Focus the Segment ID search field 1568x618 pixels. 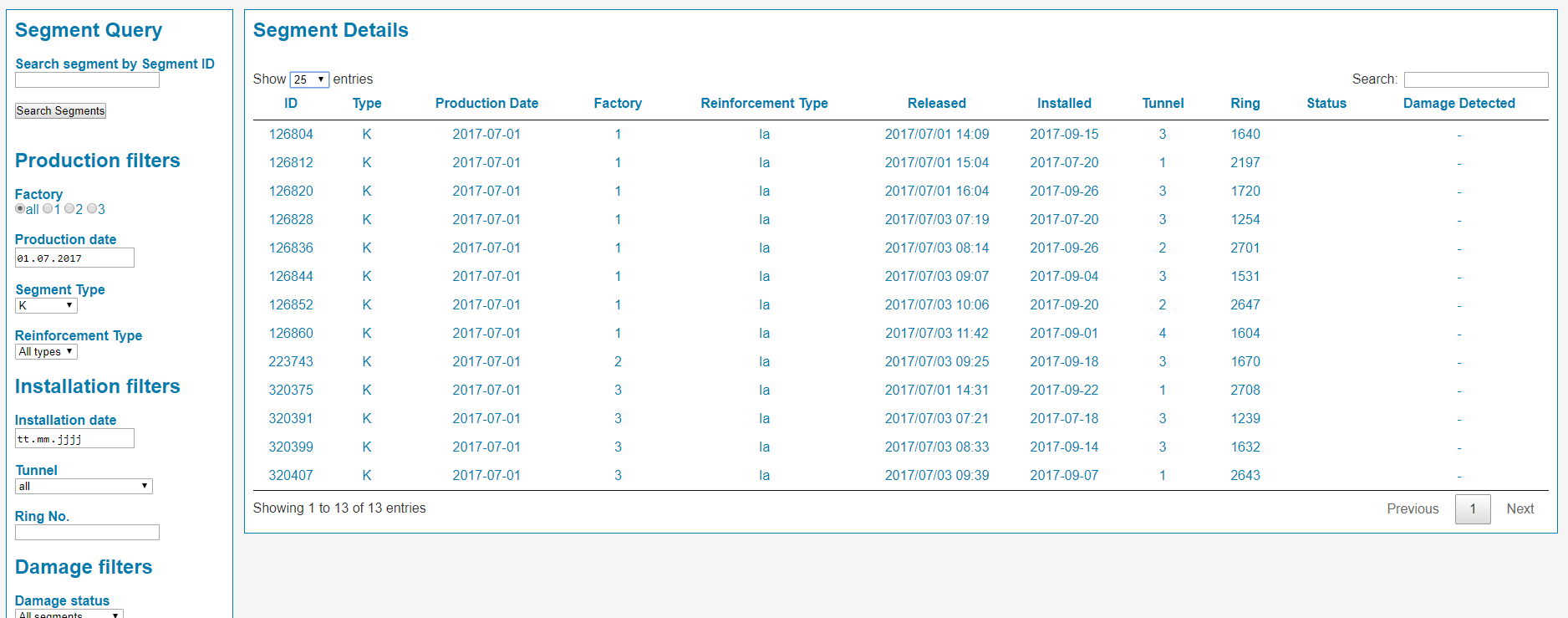(x=87, y=80)
